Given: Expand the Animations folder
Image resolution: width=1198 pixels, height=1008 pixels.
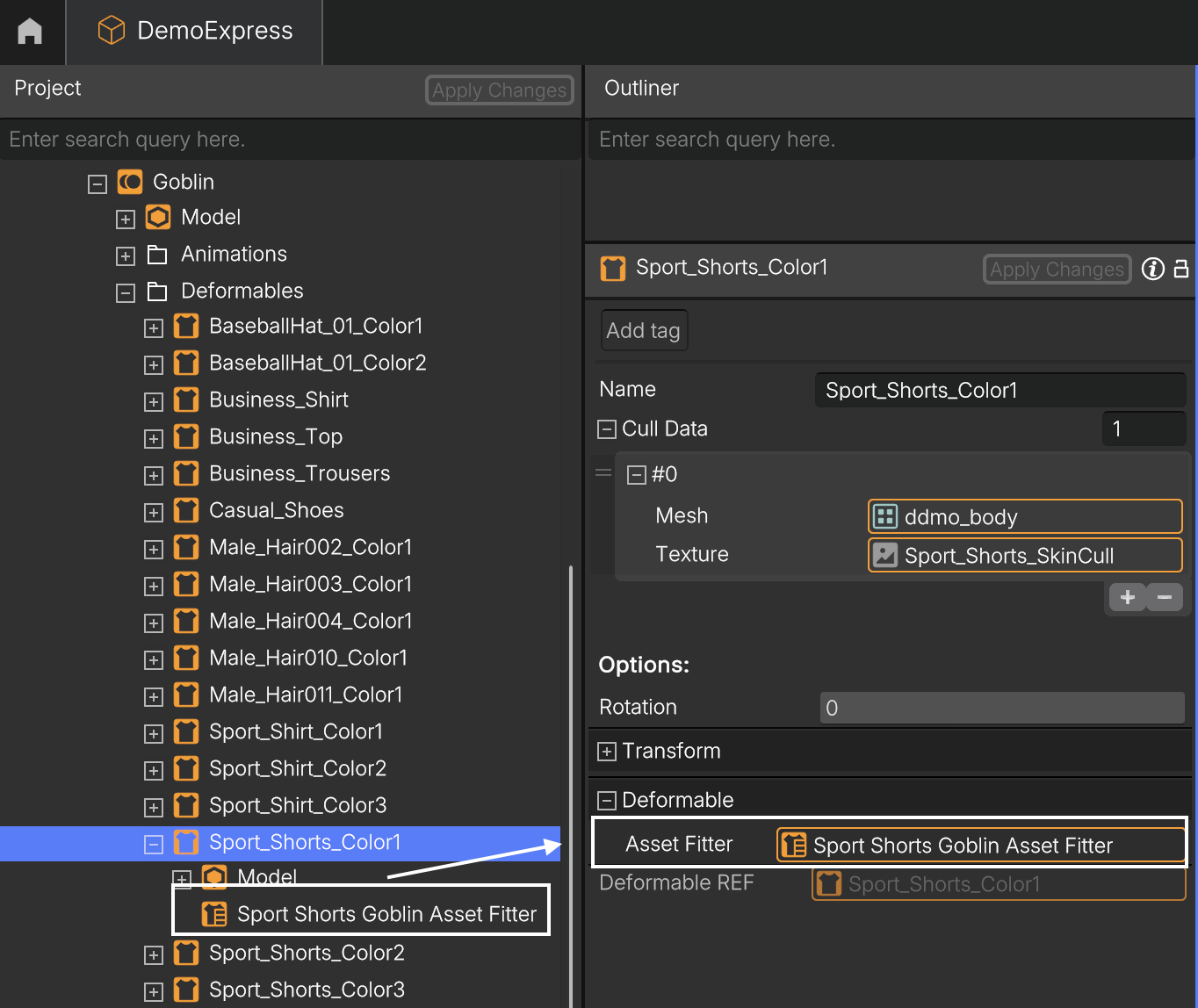Looking at the screenshot, I should click(x=126, y=256).
